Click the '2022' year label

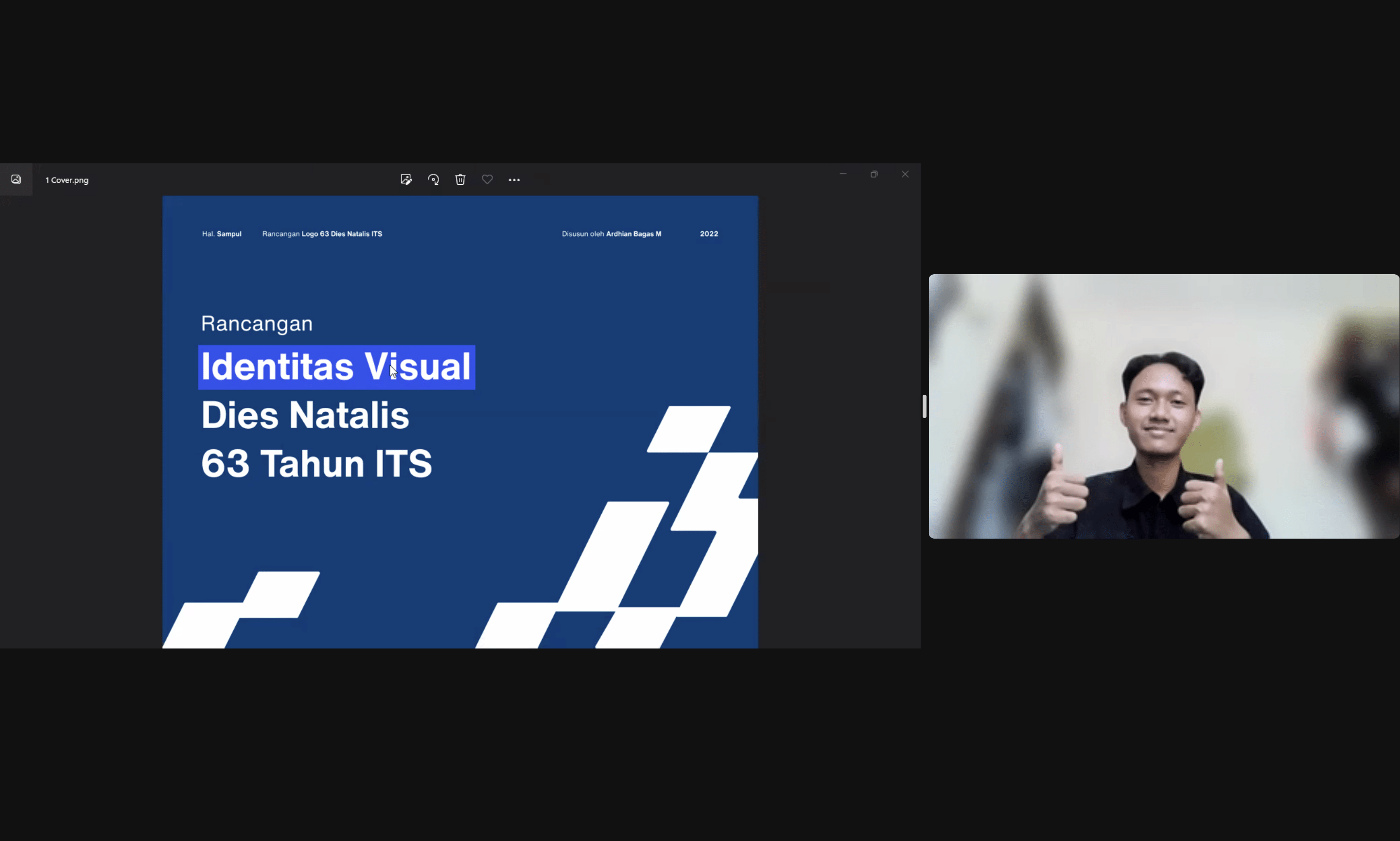[x=709, y=234]
